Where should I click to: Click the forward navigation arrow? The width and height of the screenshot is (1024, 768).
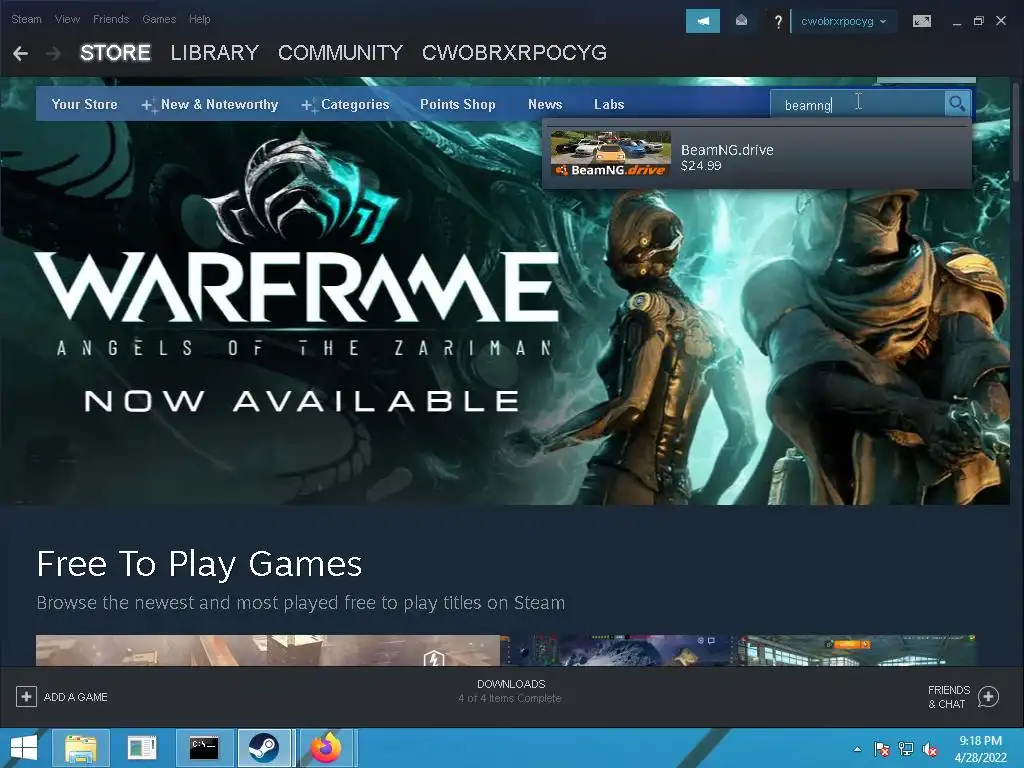54,53
